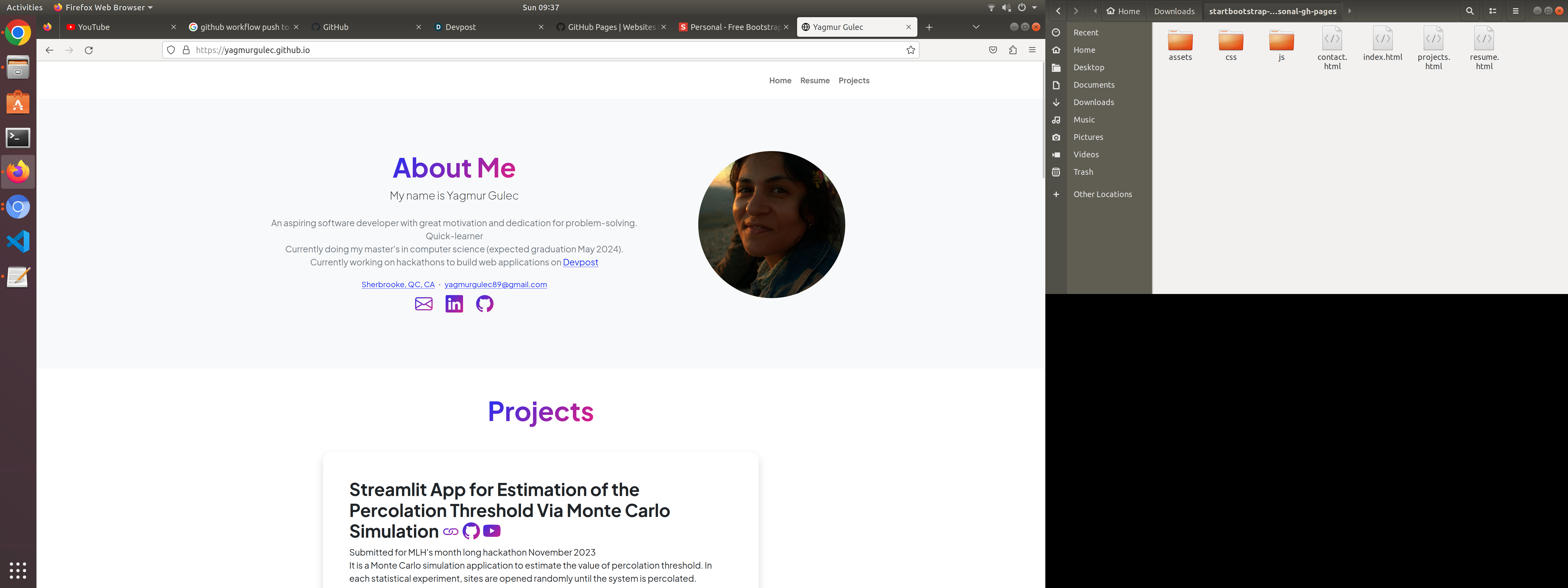
Task: Click the YouTube icon next to the Streamlit project title
Action: [x=492, y=531]
